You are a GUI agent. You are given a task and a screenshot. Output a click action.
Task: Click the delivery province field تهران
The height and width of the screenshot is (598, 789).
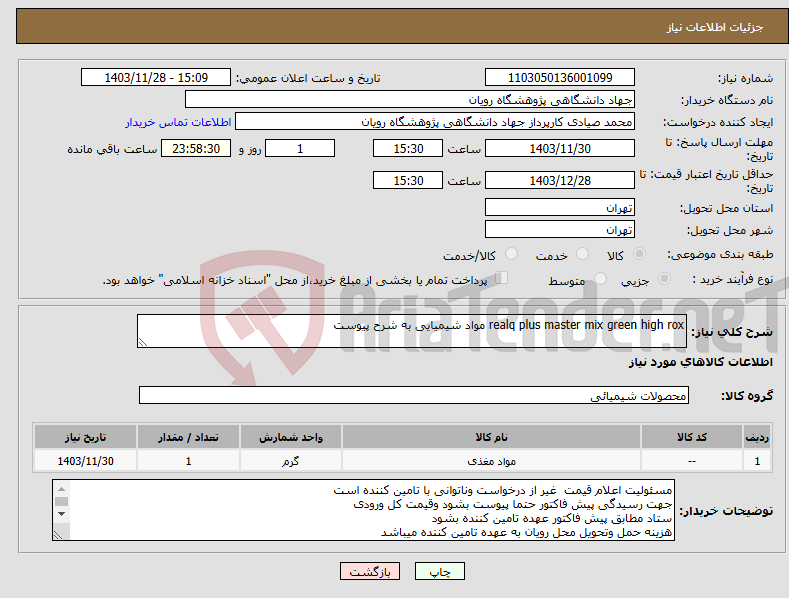click(560, 207)
